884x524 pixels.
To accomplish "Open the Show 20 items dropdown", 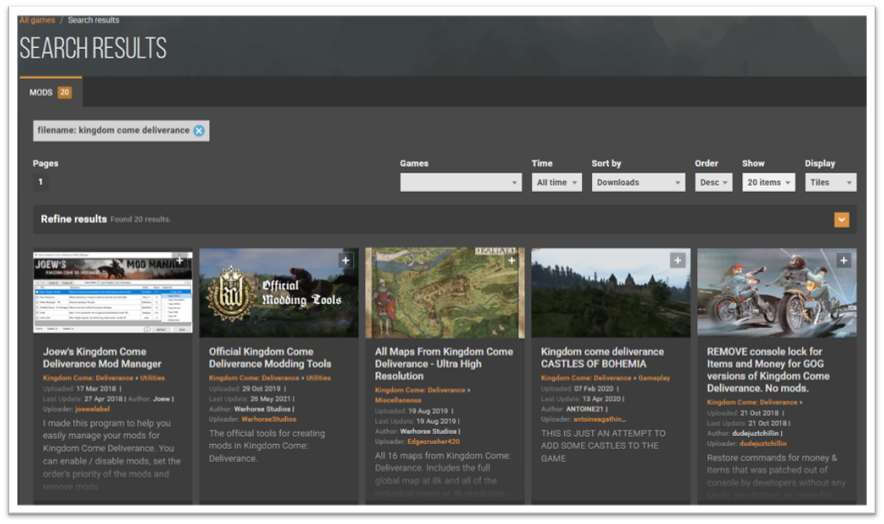I will [x=768, y=183].
